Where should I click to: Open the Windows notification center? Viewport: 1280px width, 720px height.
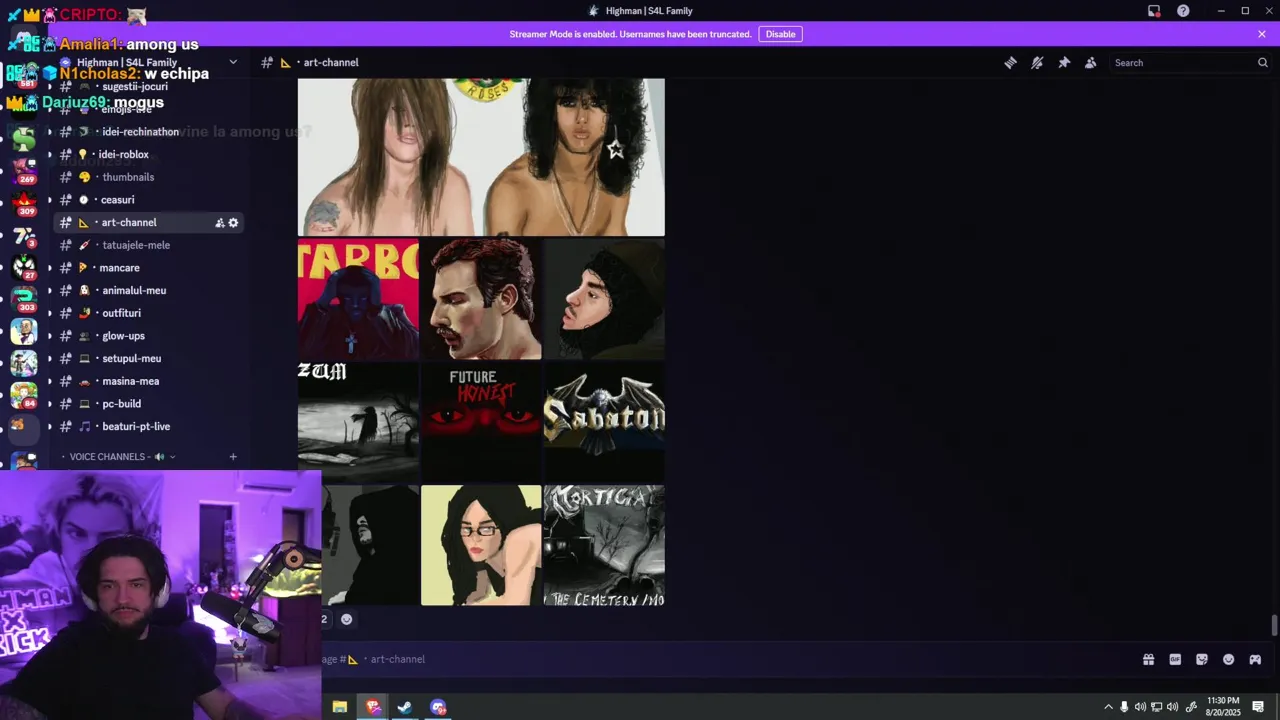pyautogui.click(x=1258, y=707)
